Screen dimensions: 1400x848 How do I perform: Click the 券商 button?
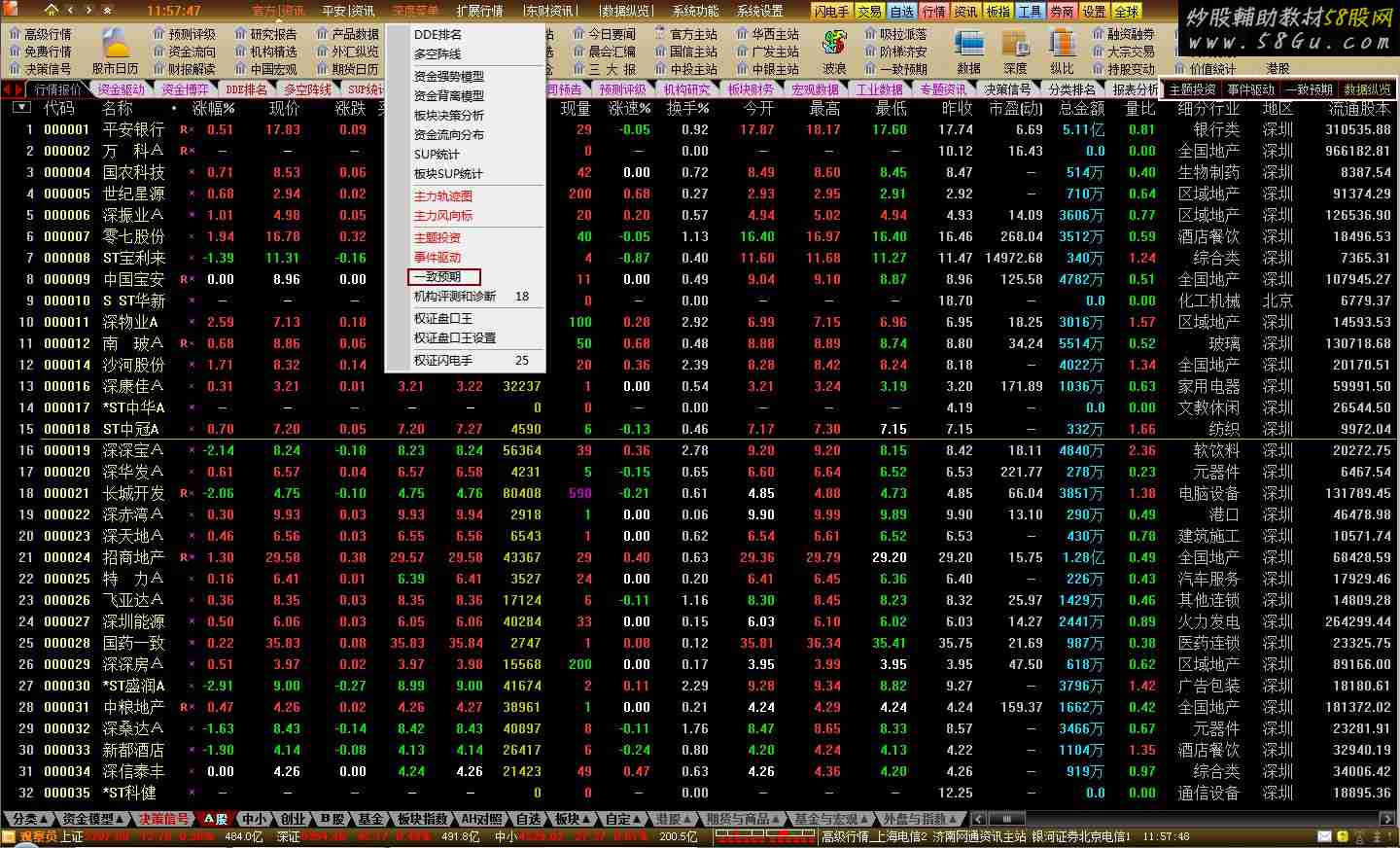pos(1063,11)
